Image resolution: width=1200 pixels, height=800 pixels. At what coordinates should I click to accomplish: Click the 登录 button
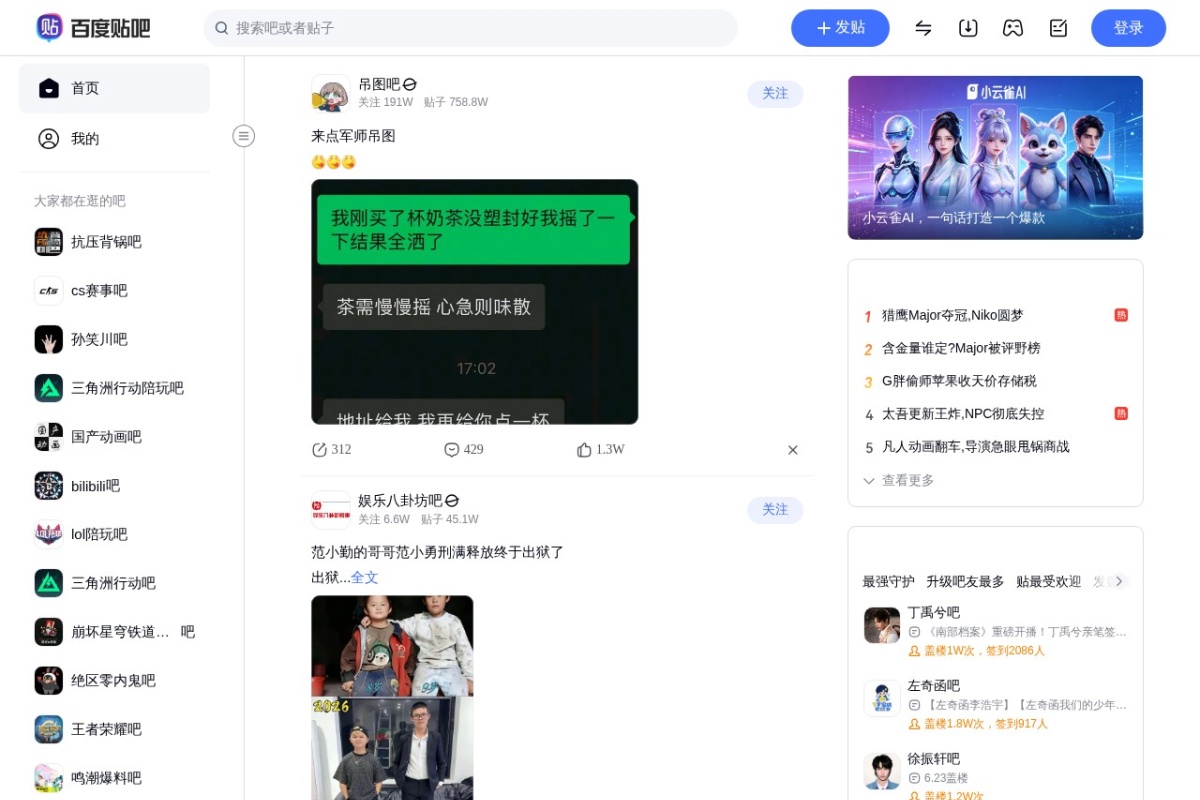tap(1128, 28)
